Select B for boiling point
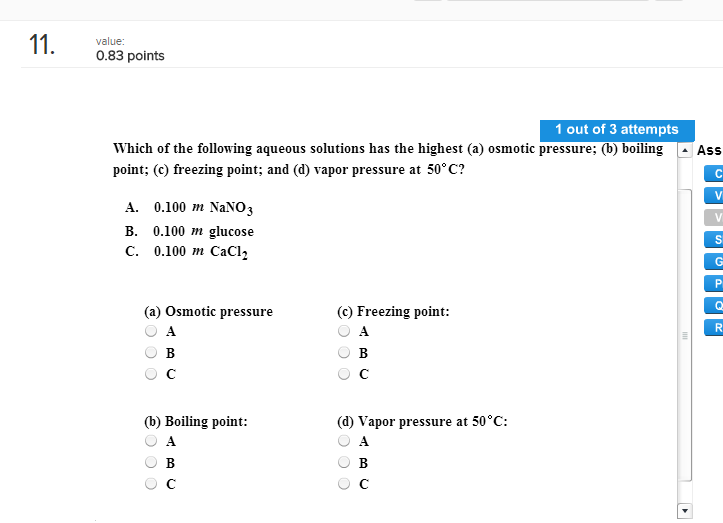This screenshot has height=523, width=723. pos(151,463)
